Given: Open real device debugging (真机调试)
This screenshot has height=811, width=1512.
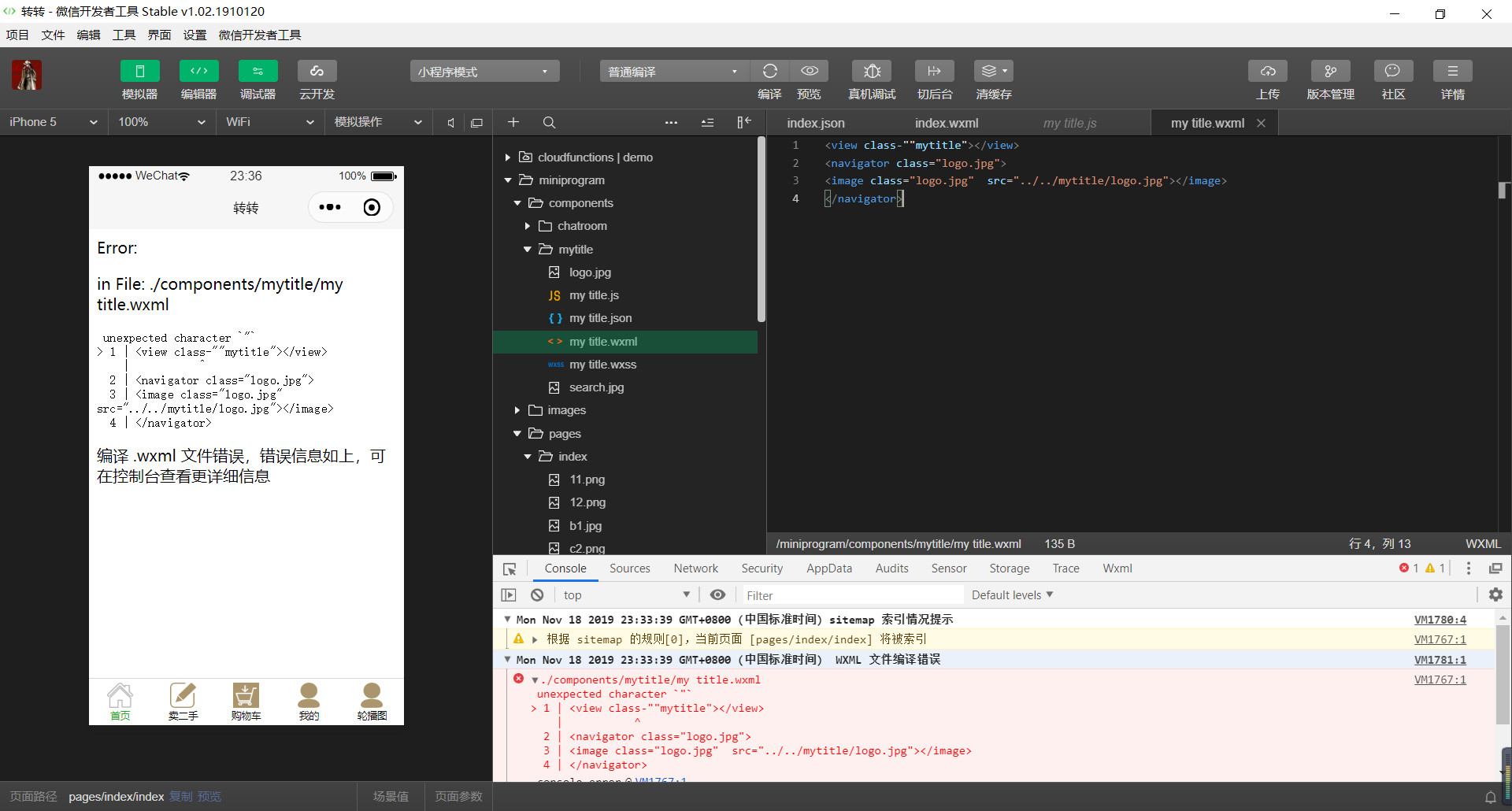Looking at the screenshot, I should [x=871, y=72].
